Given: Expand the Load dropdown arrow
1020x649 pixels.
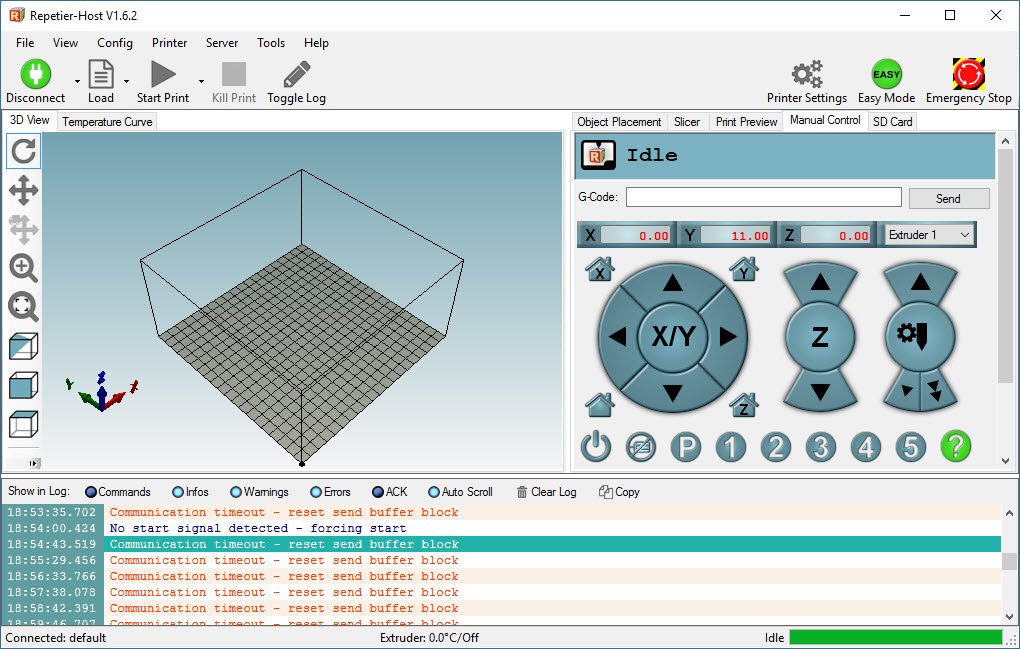Looking at the screenshot, I should [x=126, y=81].
